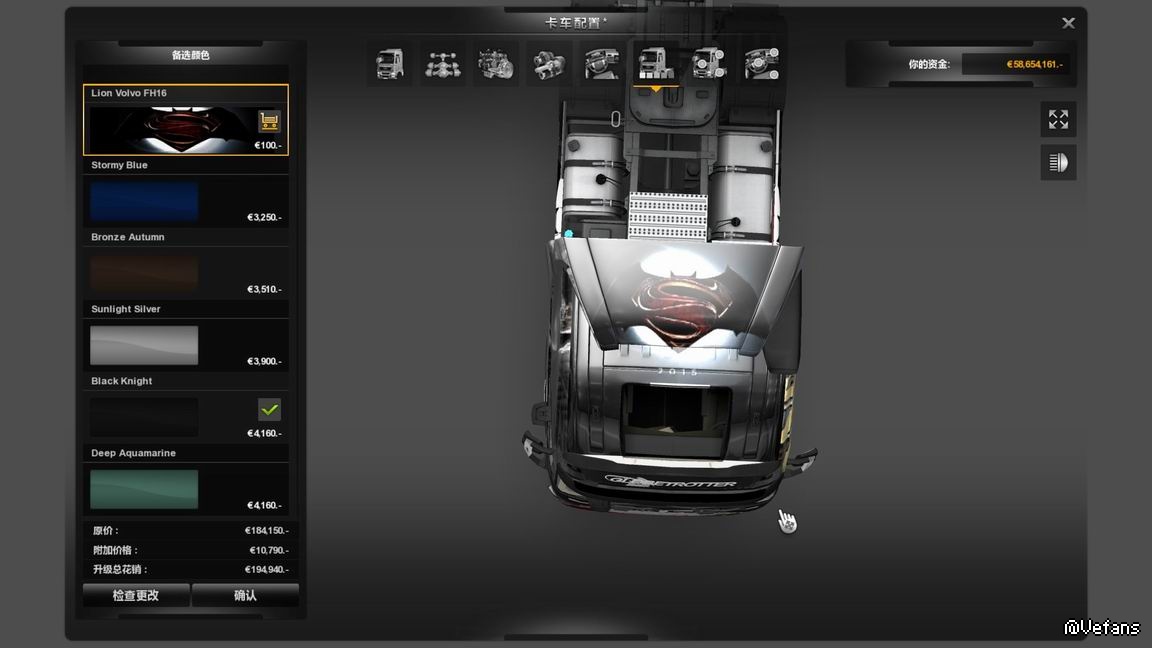
Task: Click the Bronze Autumn label
Action: point(128,237)
